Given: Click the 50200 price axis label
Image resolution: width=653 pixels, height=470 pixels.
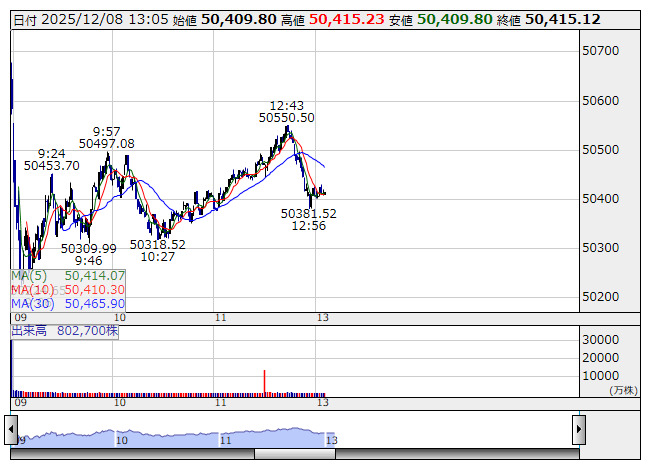Looking at the screenshot, I should pyautogui.click(x=601, y=297).
